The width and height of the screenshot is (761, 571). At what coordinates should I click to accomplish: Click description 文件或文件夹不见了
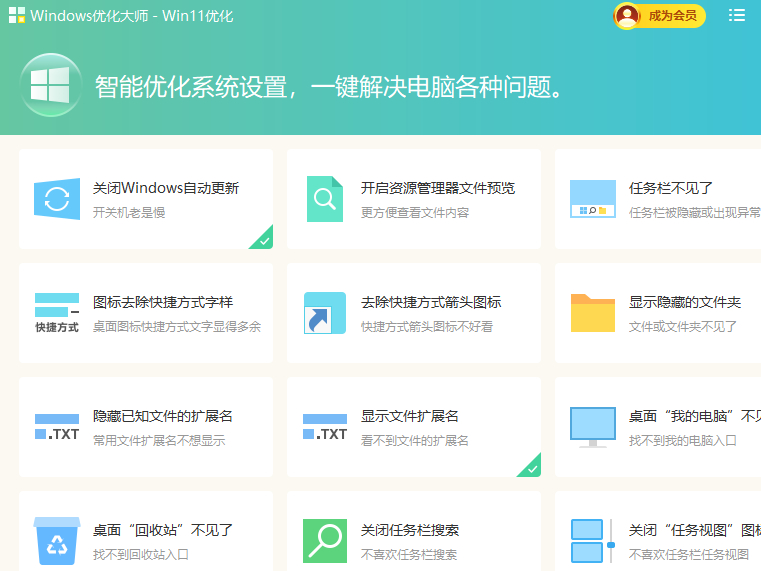coord(682,326)
